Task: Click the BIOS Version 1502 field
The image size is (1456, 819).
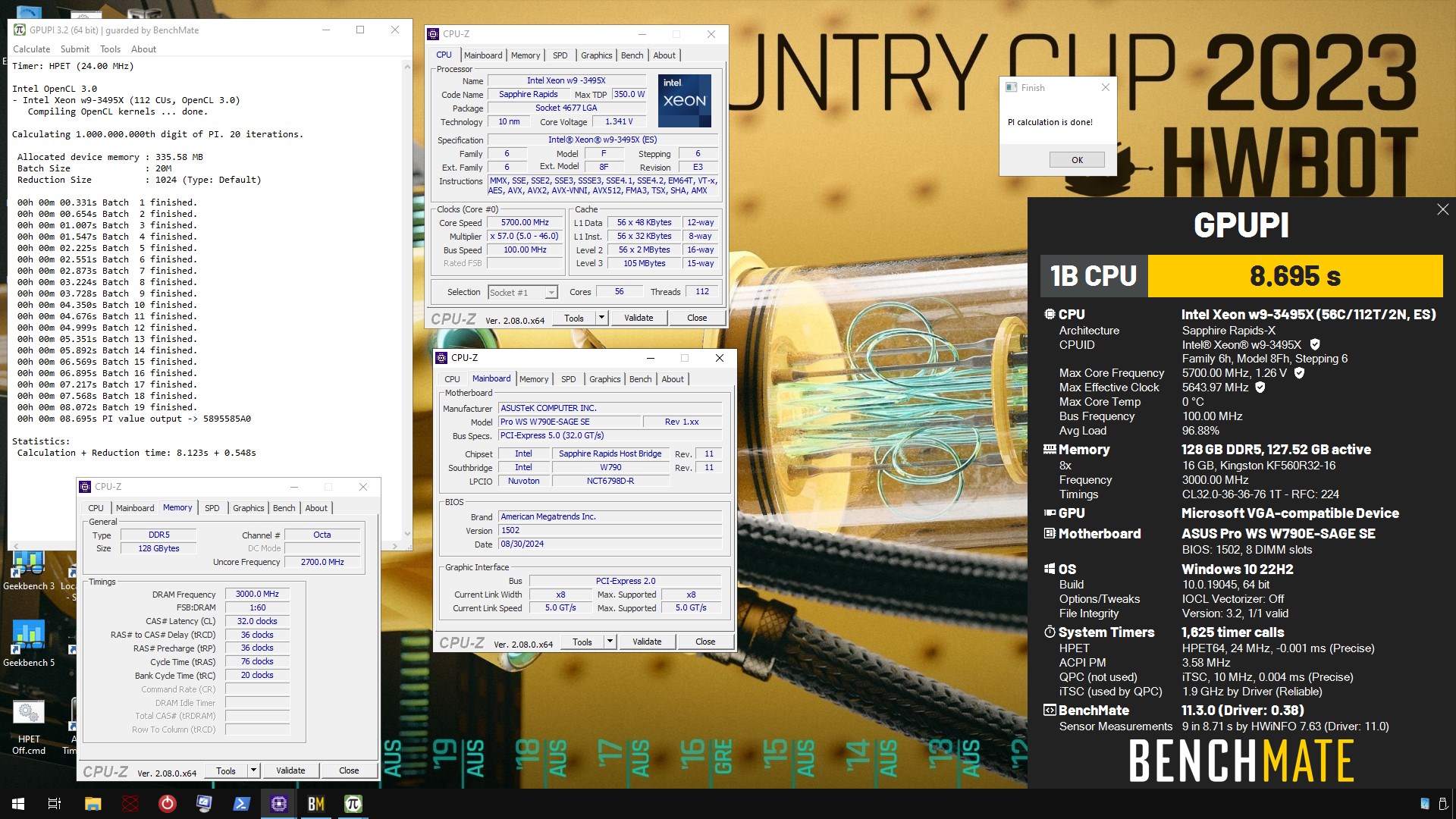Action: tap(610, 531)
